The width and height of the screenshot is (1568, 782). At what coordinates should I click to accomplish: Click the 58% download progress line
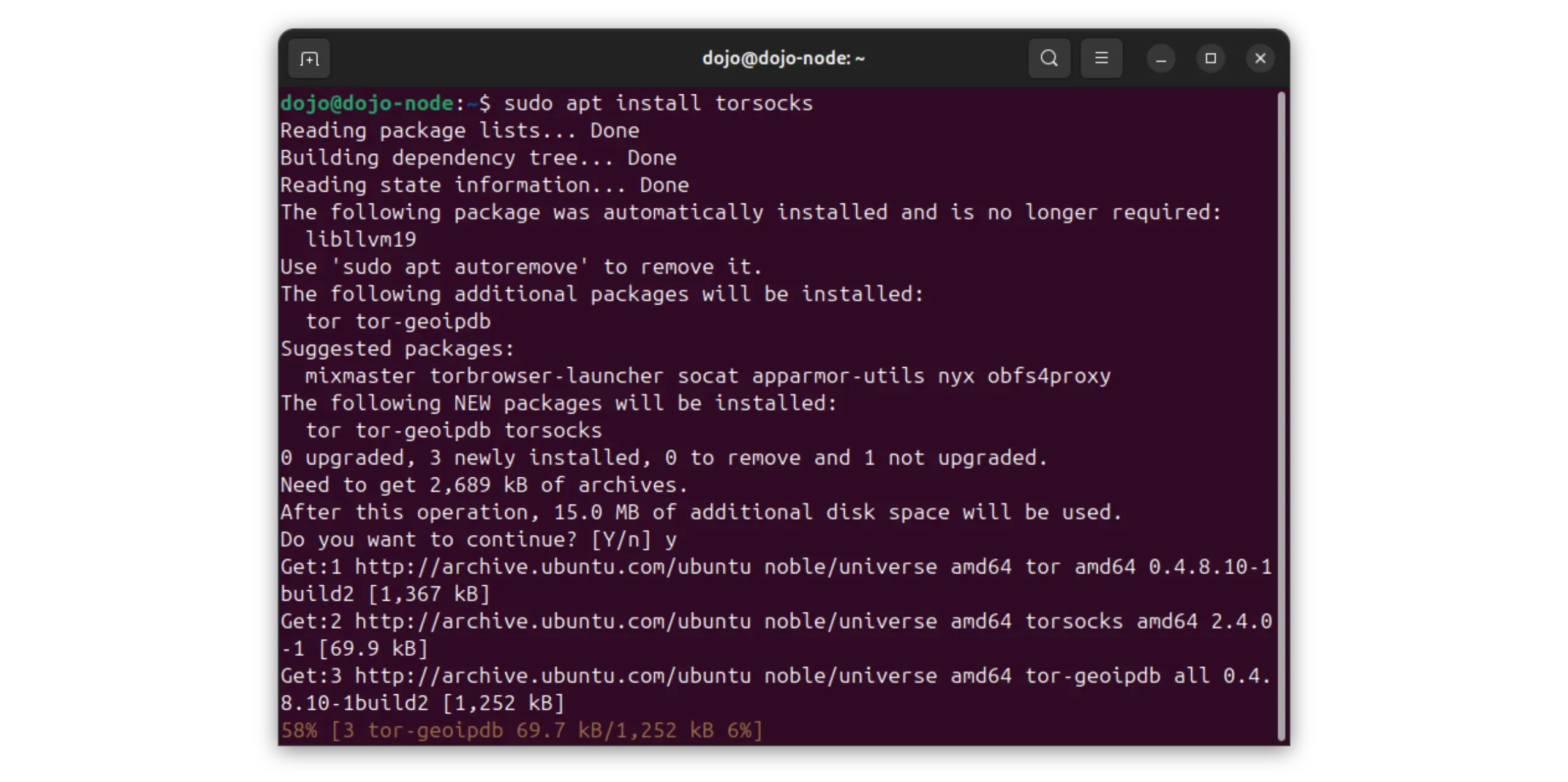coord(521,731)
